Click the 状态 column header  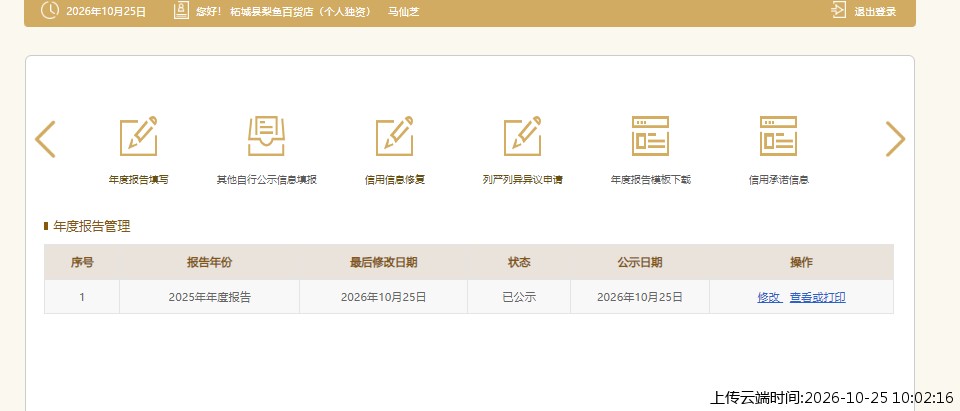[519, 262]
